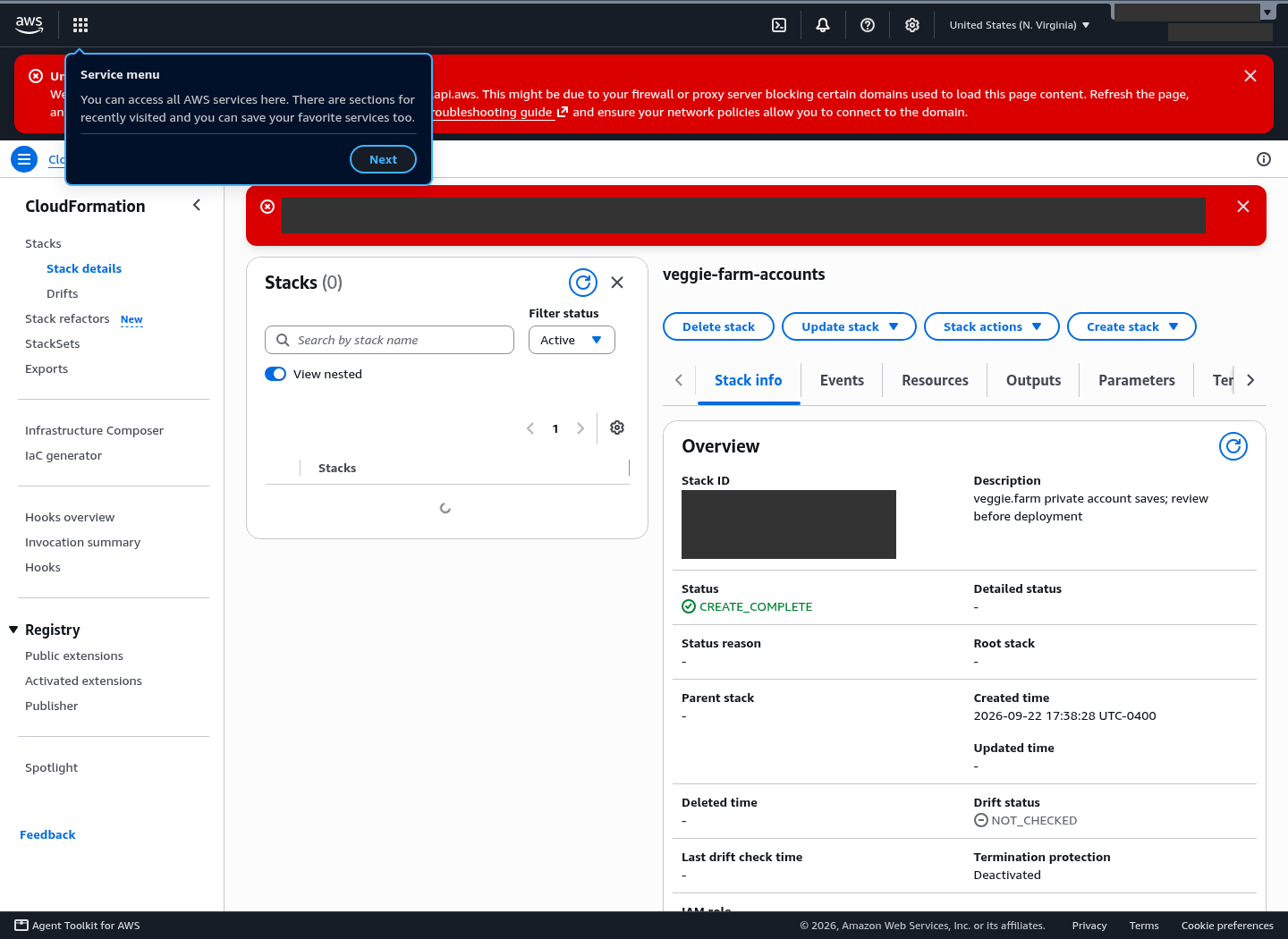
Task: Open Stack refactors in the sidebar
Action: click(x=67, y=318)
